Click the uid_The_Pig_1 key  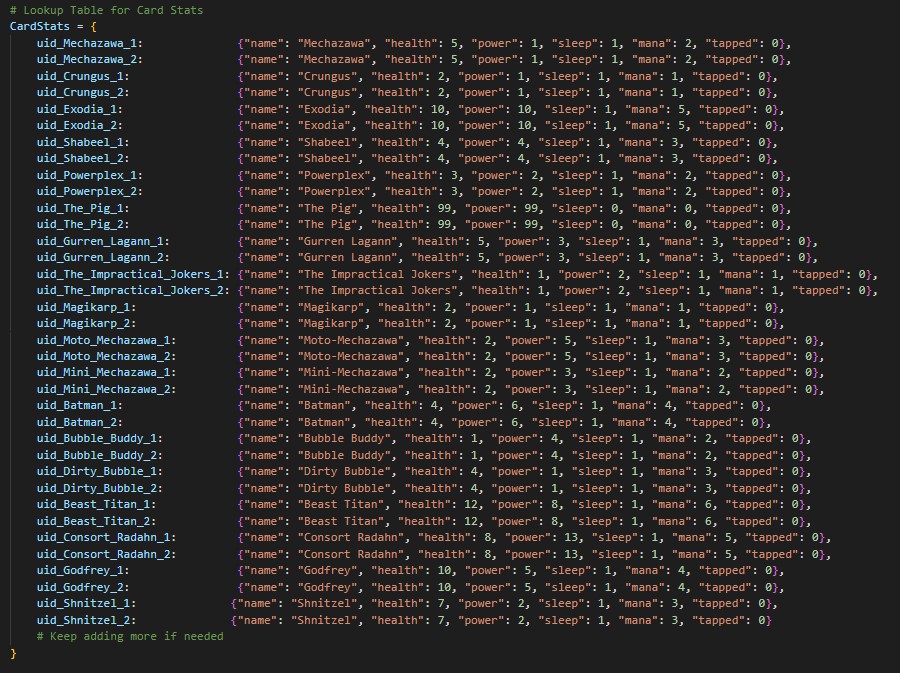[x=82, y=208]
